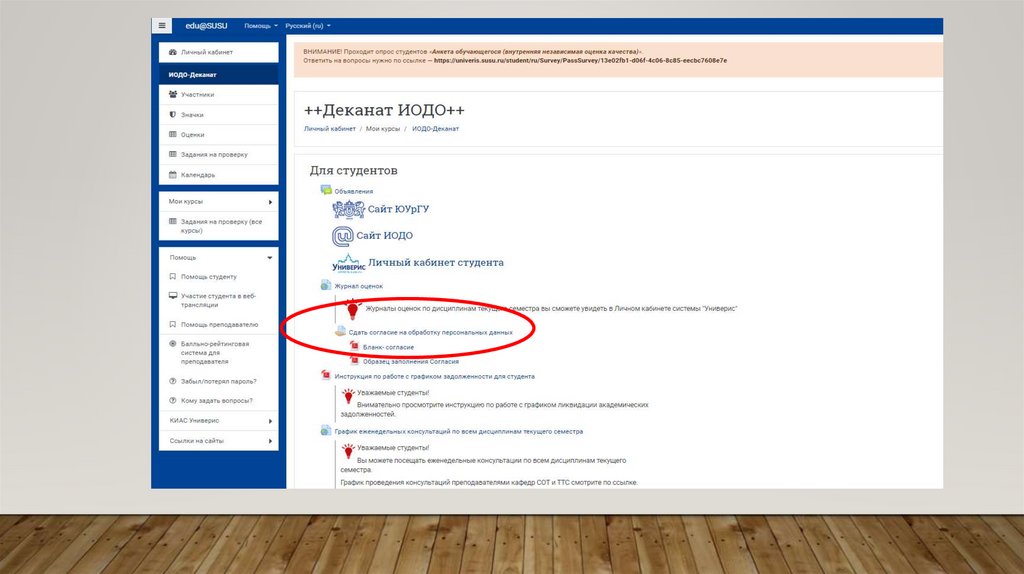Screen dimensions: 1024x574
Task: Open the Журнал оценок link
Action: click(359, 286)
